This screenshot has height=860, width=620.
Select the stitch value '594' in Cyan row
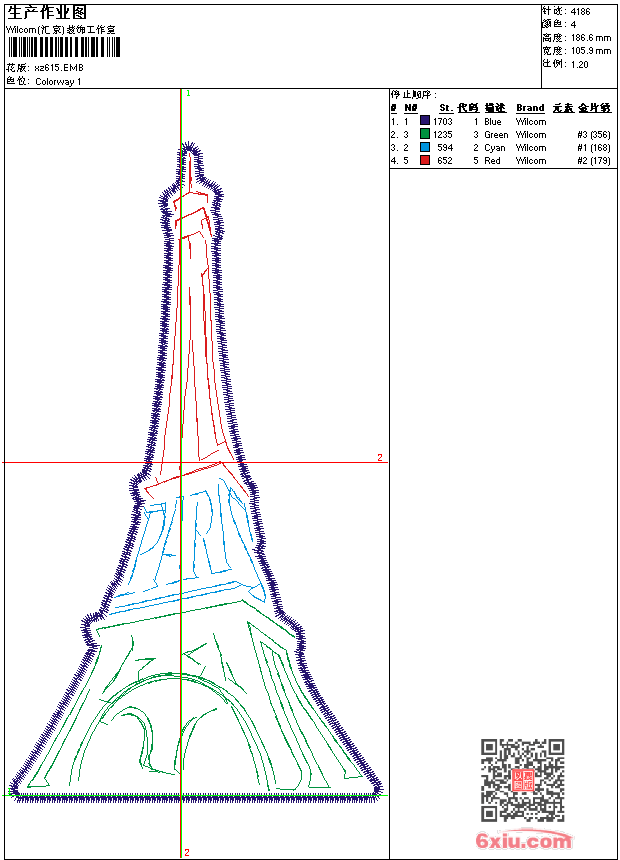click(445, 148)
